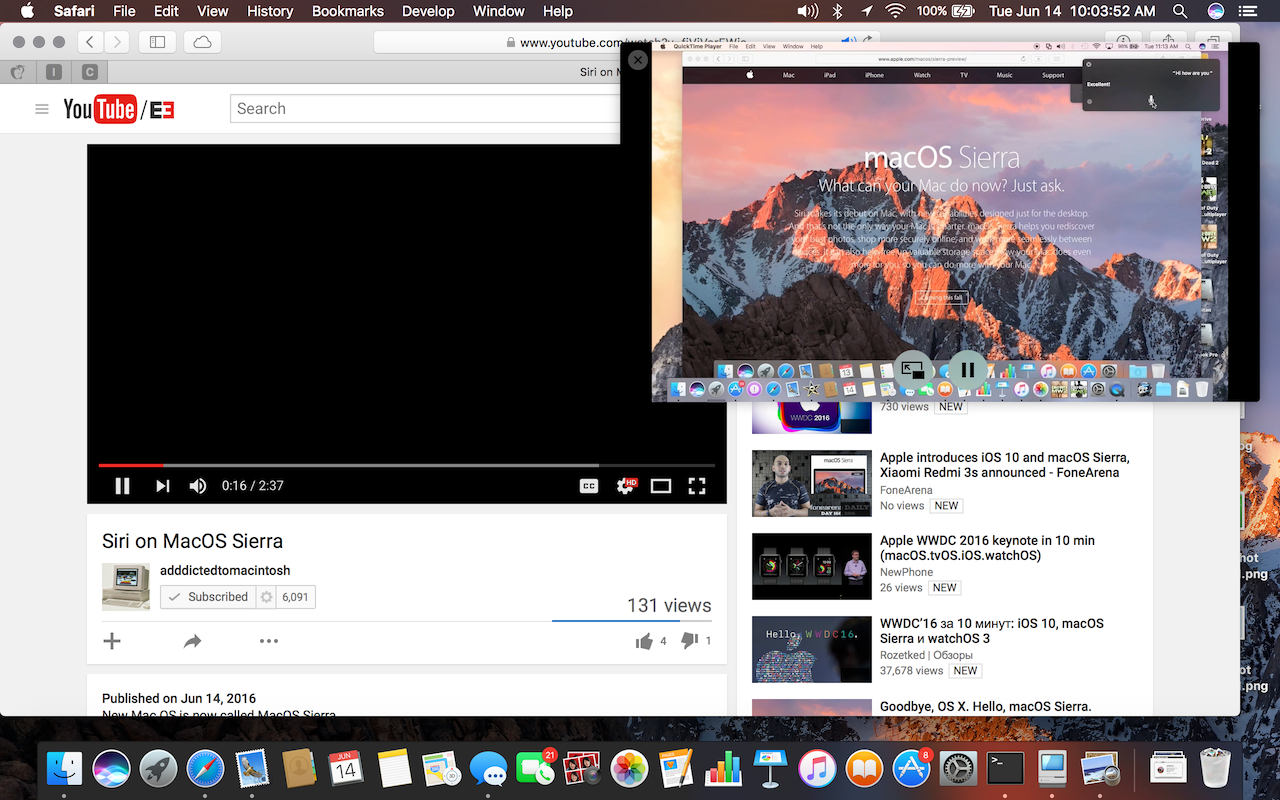Open more actions three-dot menu

(x=269, y=641)
